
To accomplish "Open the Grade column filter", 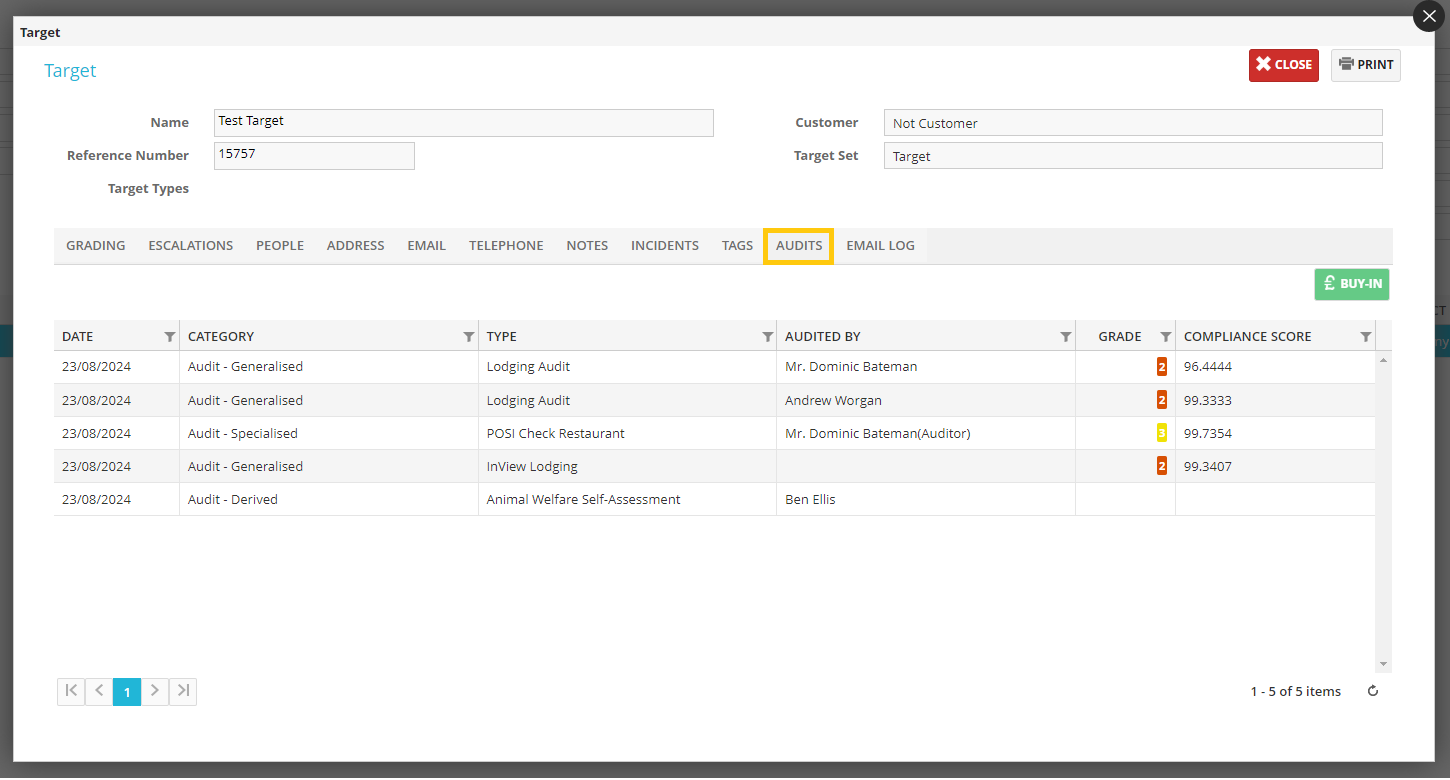I will [x=1165, y=337].
